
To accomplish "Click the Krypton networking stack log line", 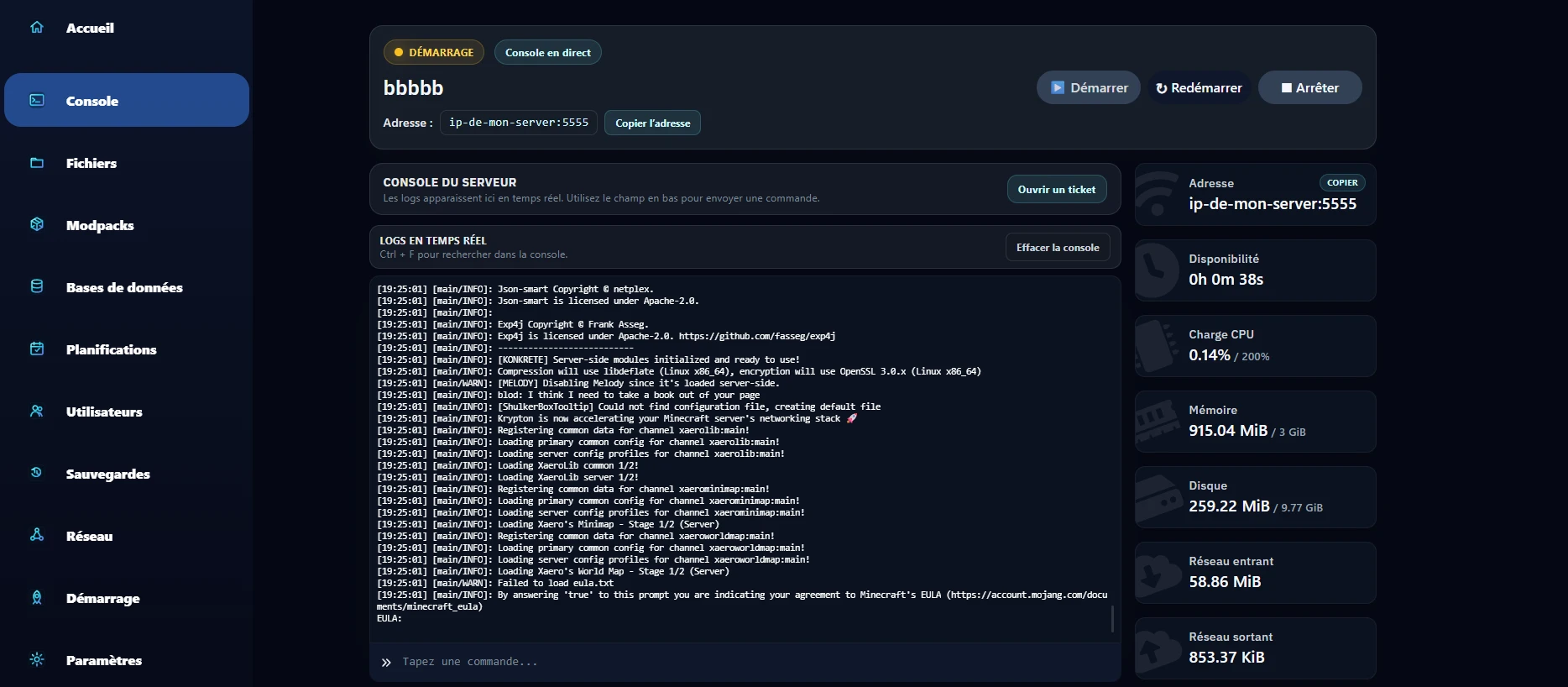I will (x=617, y=418).
